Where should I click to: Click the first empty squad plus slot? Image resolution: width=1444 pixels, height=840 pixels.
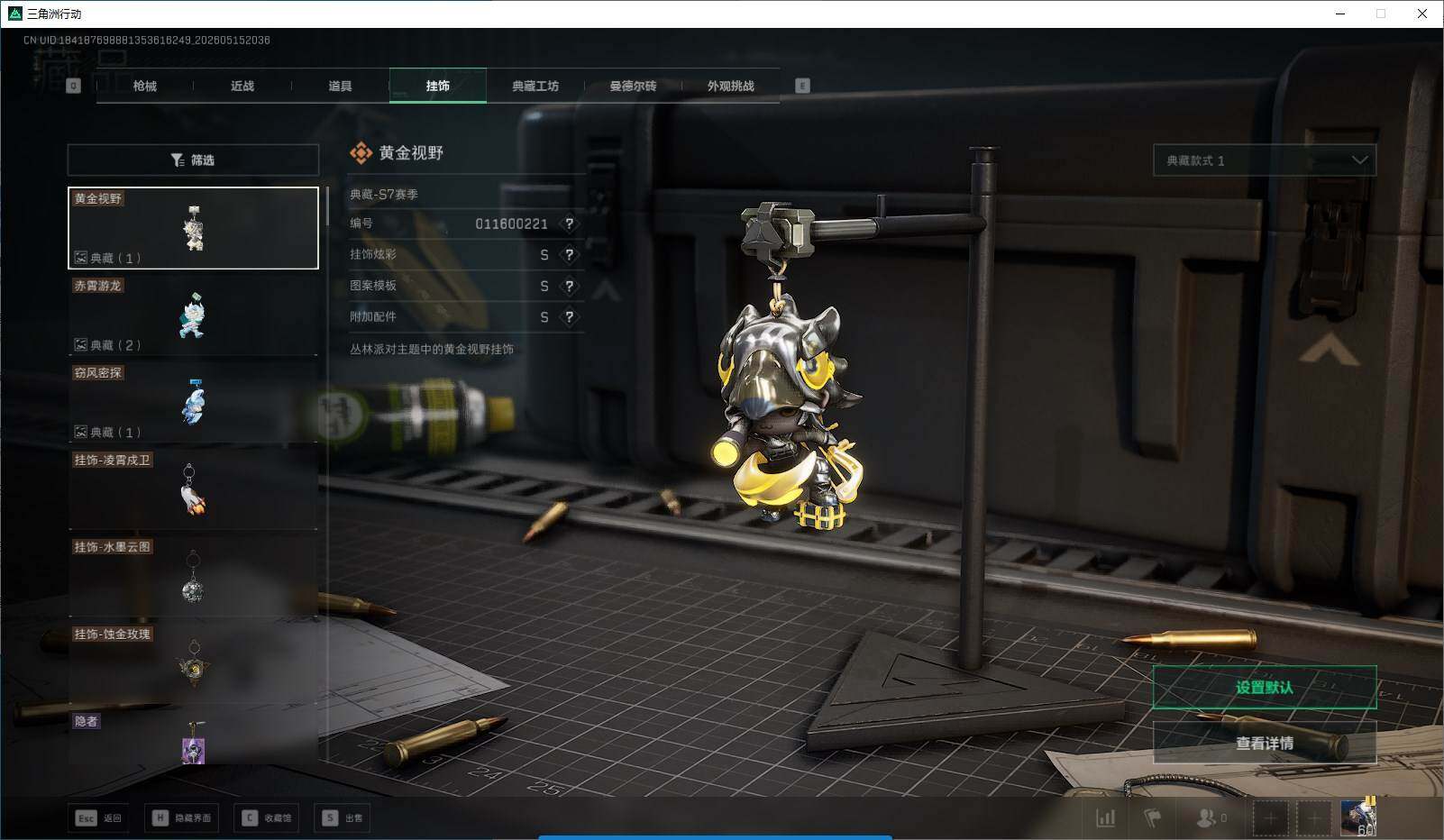tap(1270, 818)
